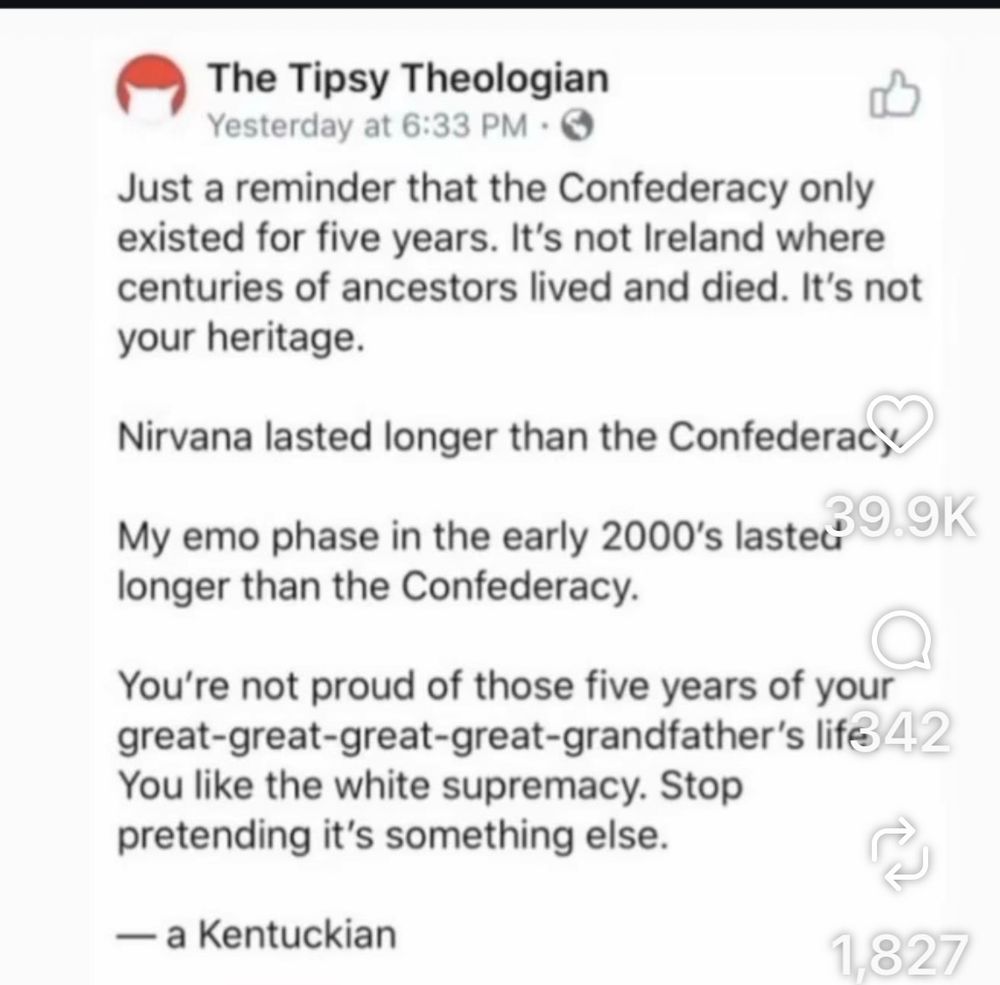Click the first paragraph about the Confederacy

520,262
